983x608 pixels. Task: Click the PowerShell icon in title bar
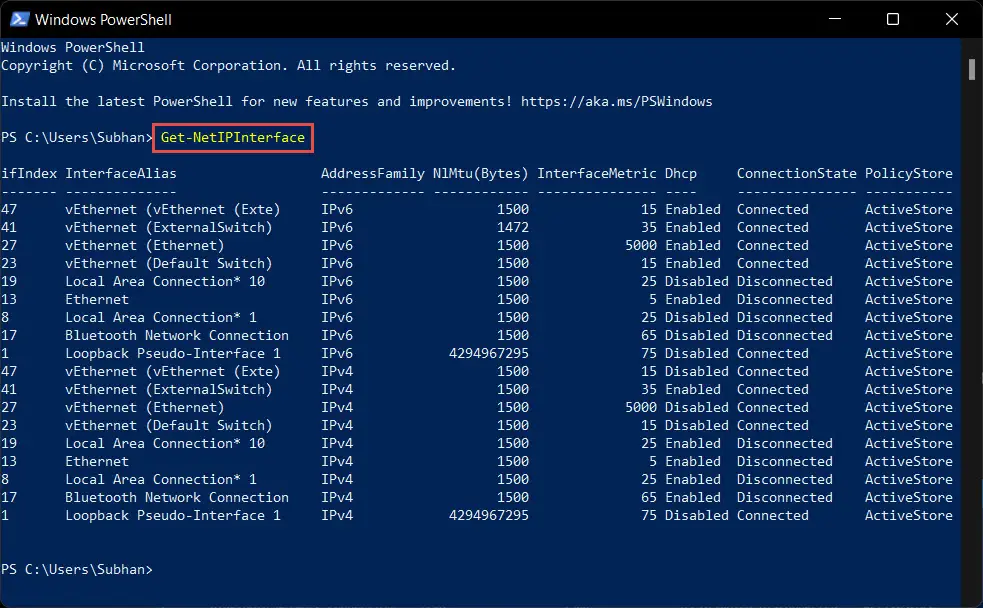pos(19,19)
